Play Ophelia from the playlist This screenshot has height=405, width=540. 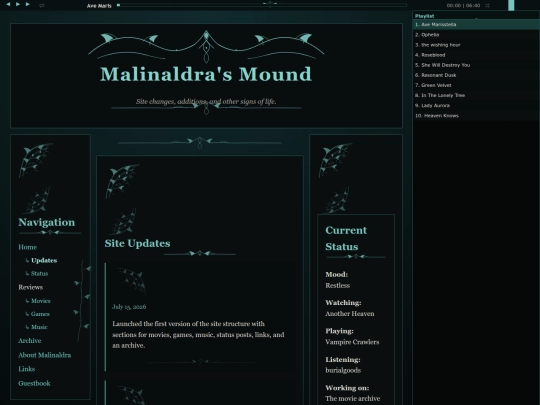476,34
